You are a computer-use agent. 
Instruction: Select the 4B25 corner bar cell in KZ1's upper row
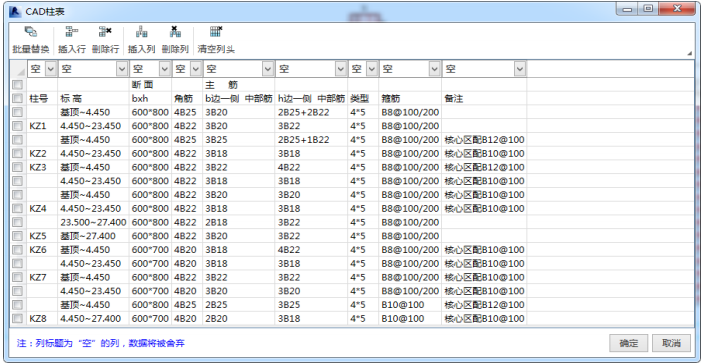pyautogui.click(x=187, y=113)
